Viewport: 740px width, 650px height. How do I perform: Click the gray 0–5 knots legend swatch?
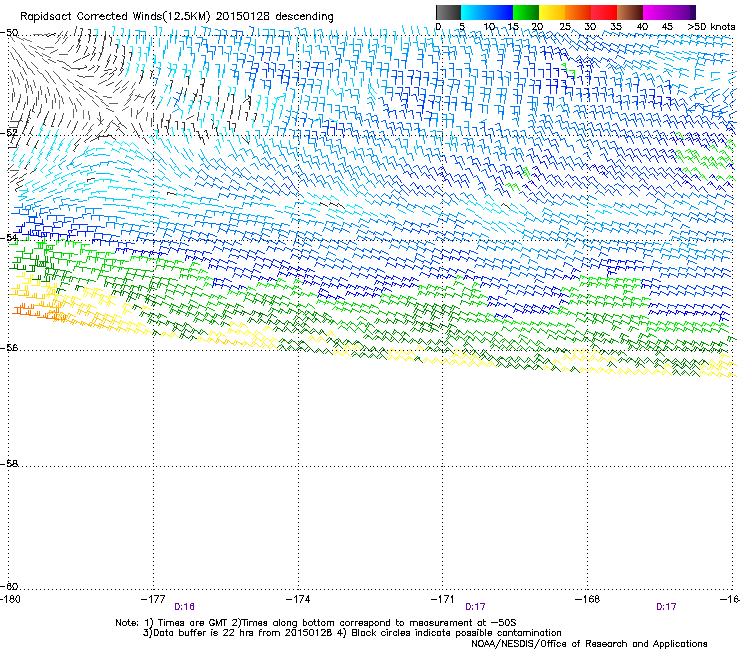448,12
